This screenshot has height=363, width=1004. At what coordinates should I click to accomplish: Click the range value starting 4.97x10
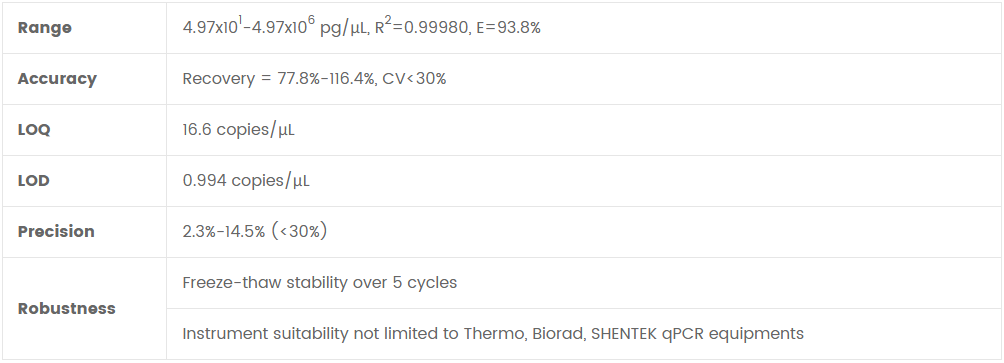275,27
